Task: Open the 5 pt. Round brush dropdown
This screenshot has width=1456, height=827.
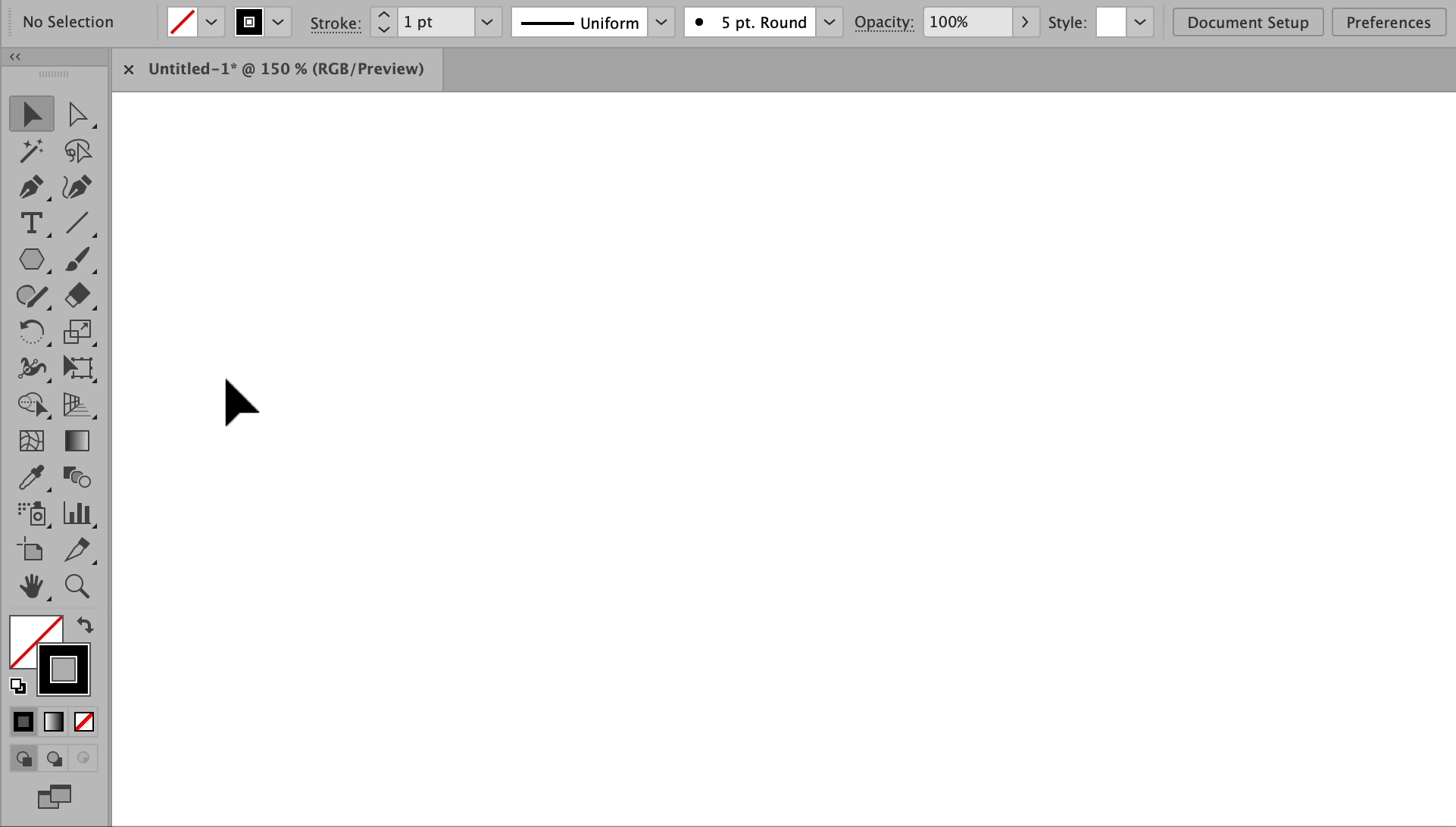Action: (x=830, y=23)
